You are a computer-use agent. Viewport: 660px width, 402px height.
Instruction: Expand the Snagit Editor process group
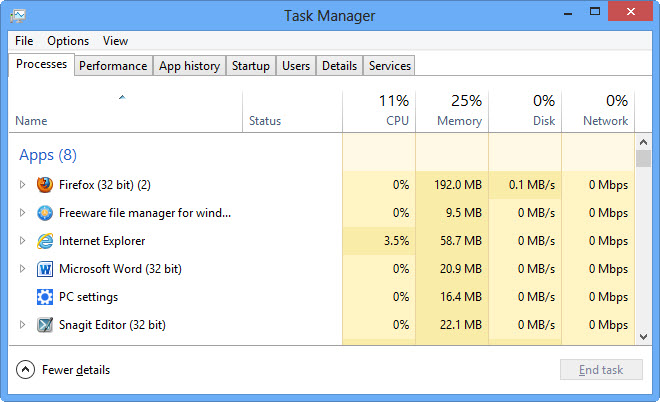pyautogui.click(x=22, y=324)
